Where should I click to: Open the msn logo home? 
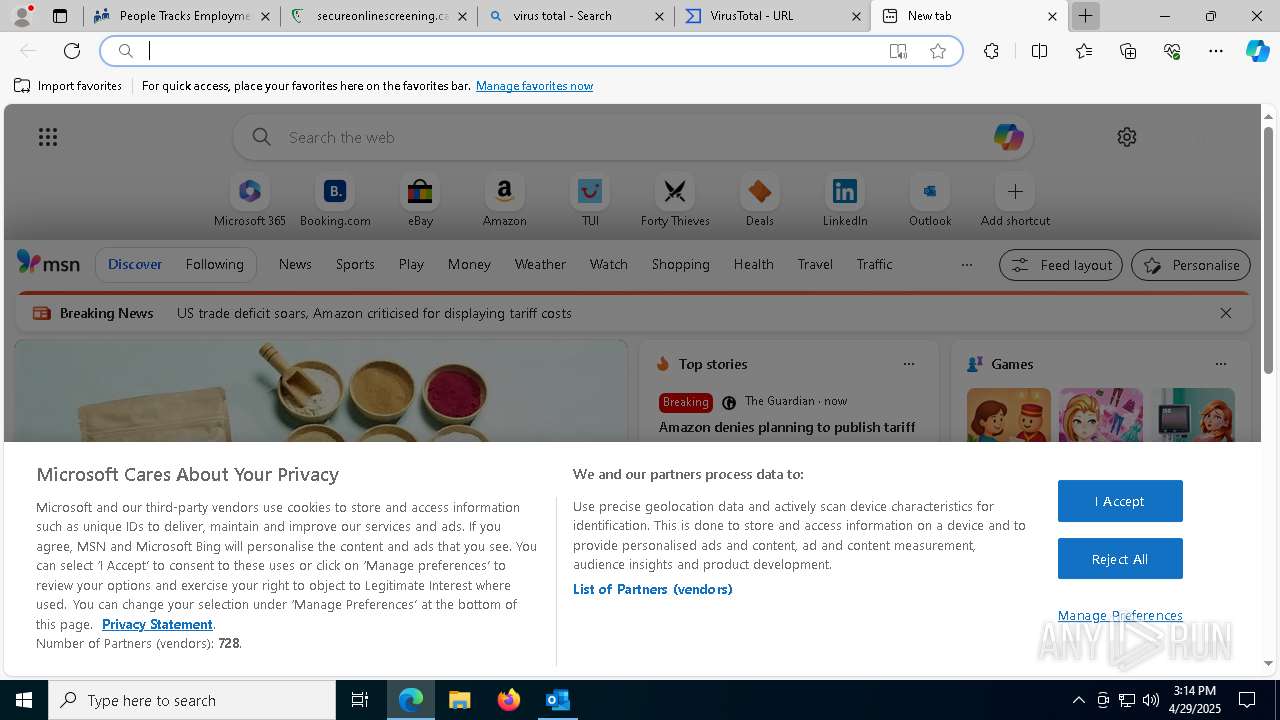click(48, 263)
